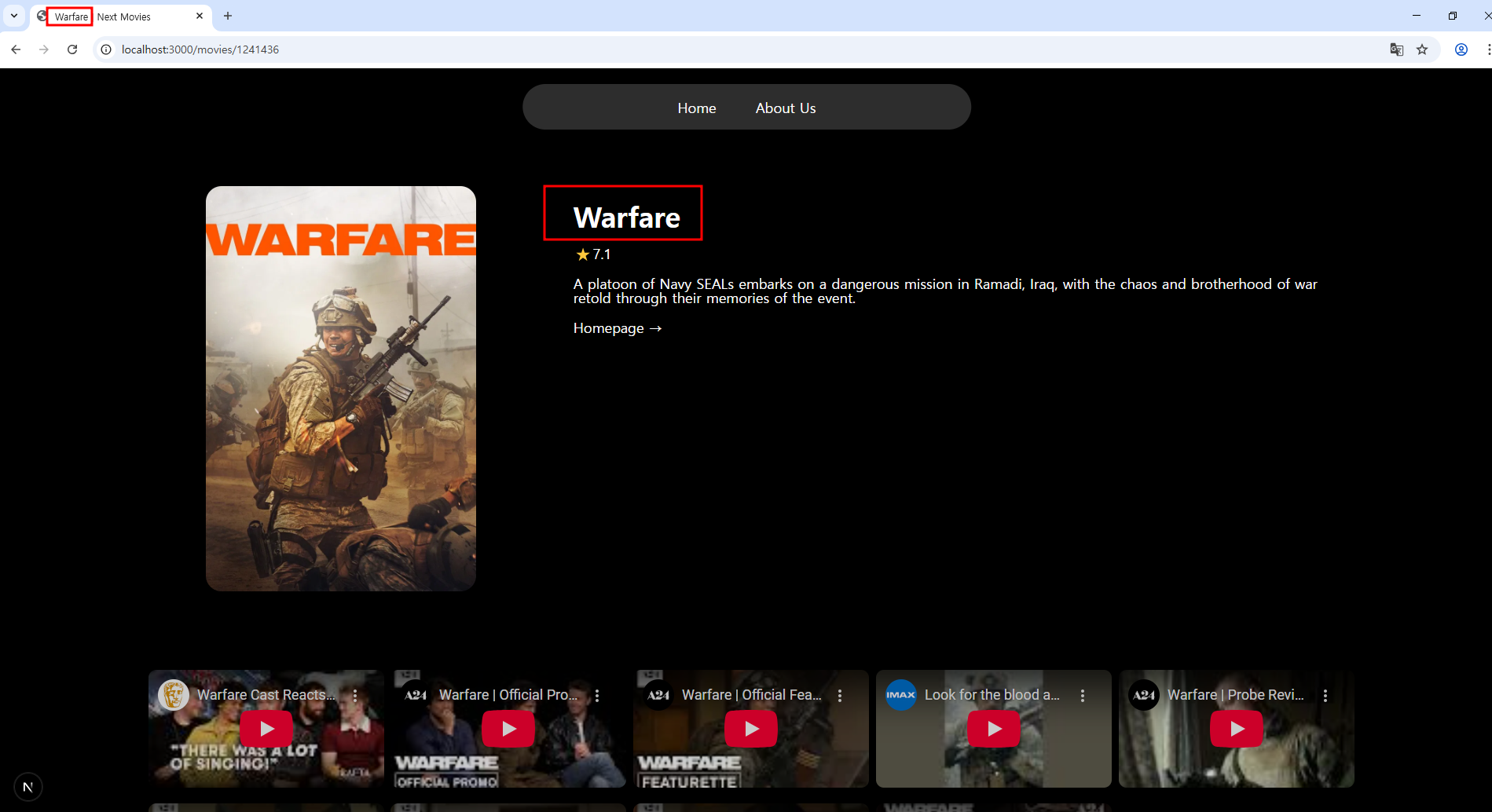Restore down the browser window

click(x=1453, y=16)
